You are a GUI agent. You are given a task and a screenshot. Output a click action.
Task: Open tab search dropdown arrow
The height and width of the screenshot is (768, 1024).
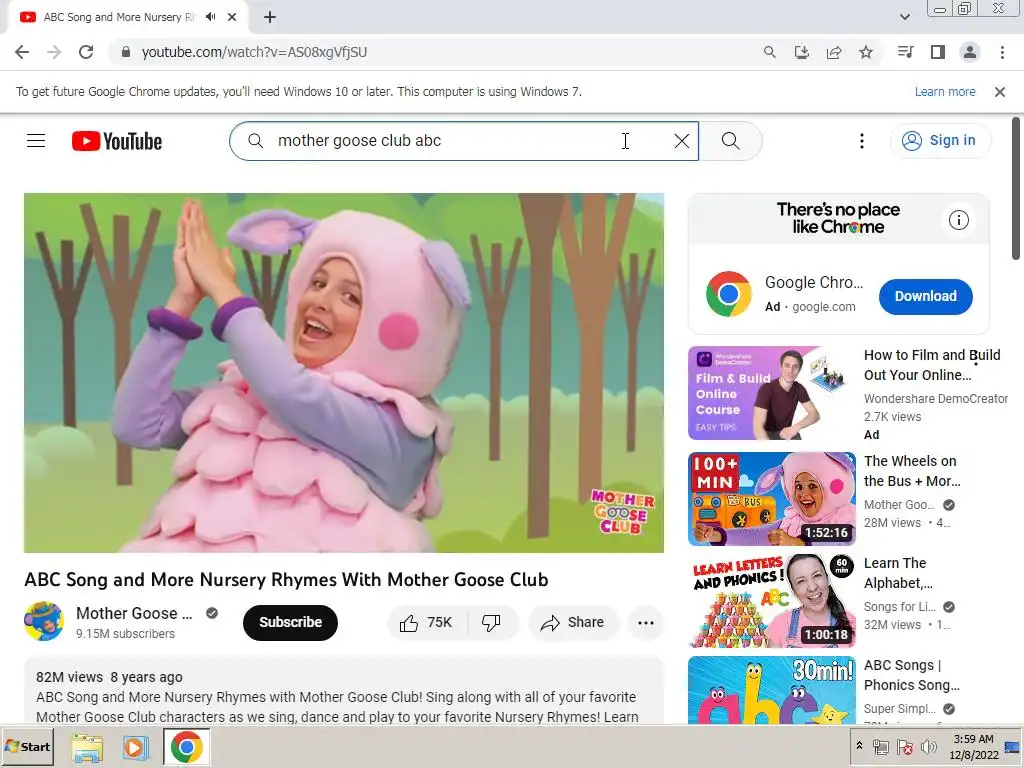pos(904,17)
